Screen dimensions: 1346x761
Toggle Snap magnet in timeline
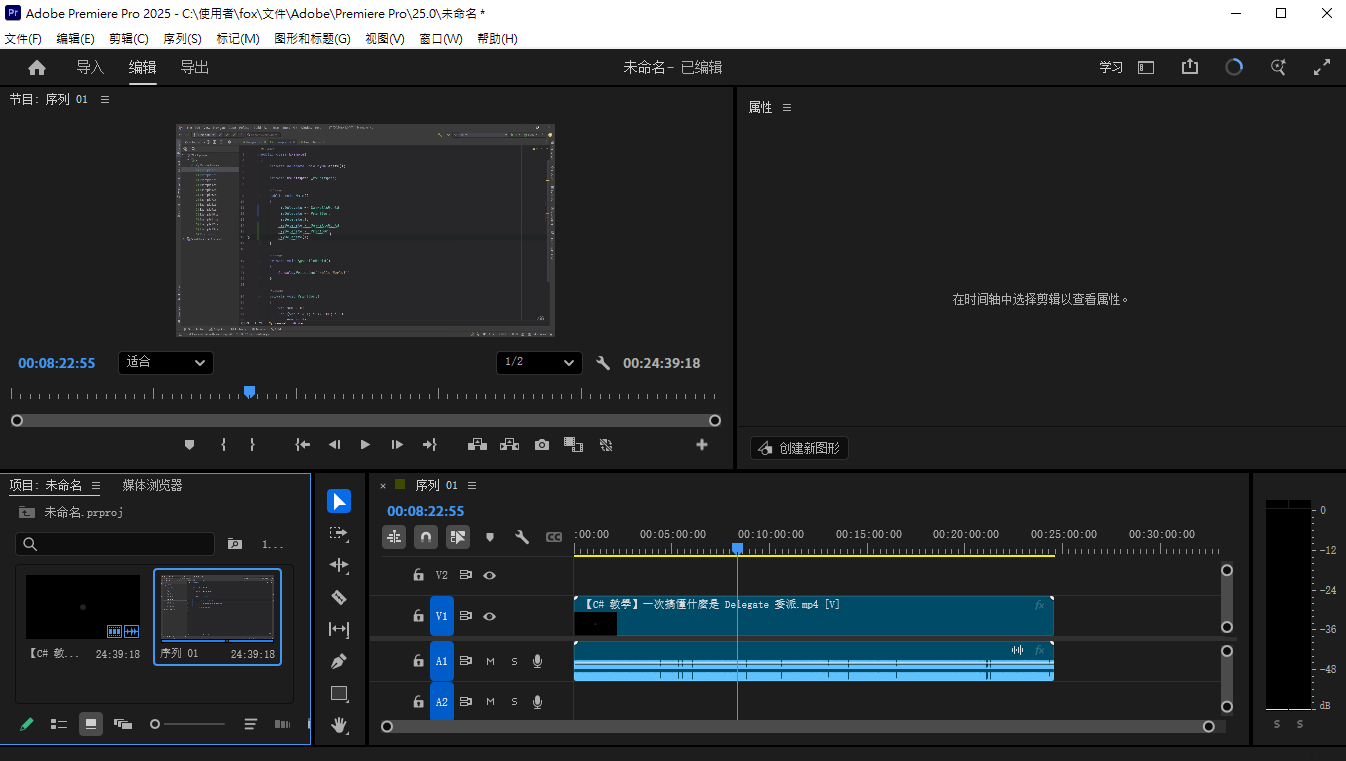point(426,537)
